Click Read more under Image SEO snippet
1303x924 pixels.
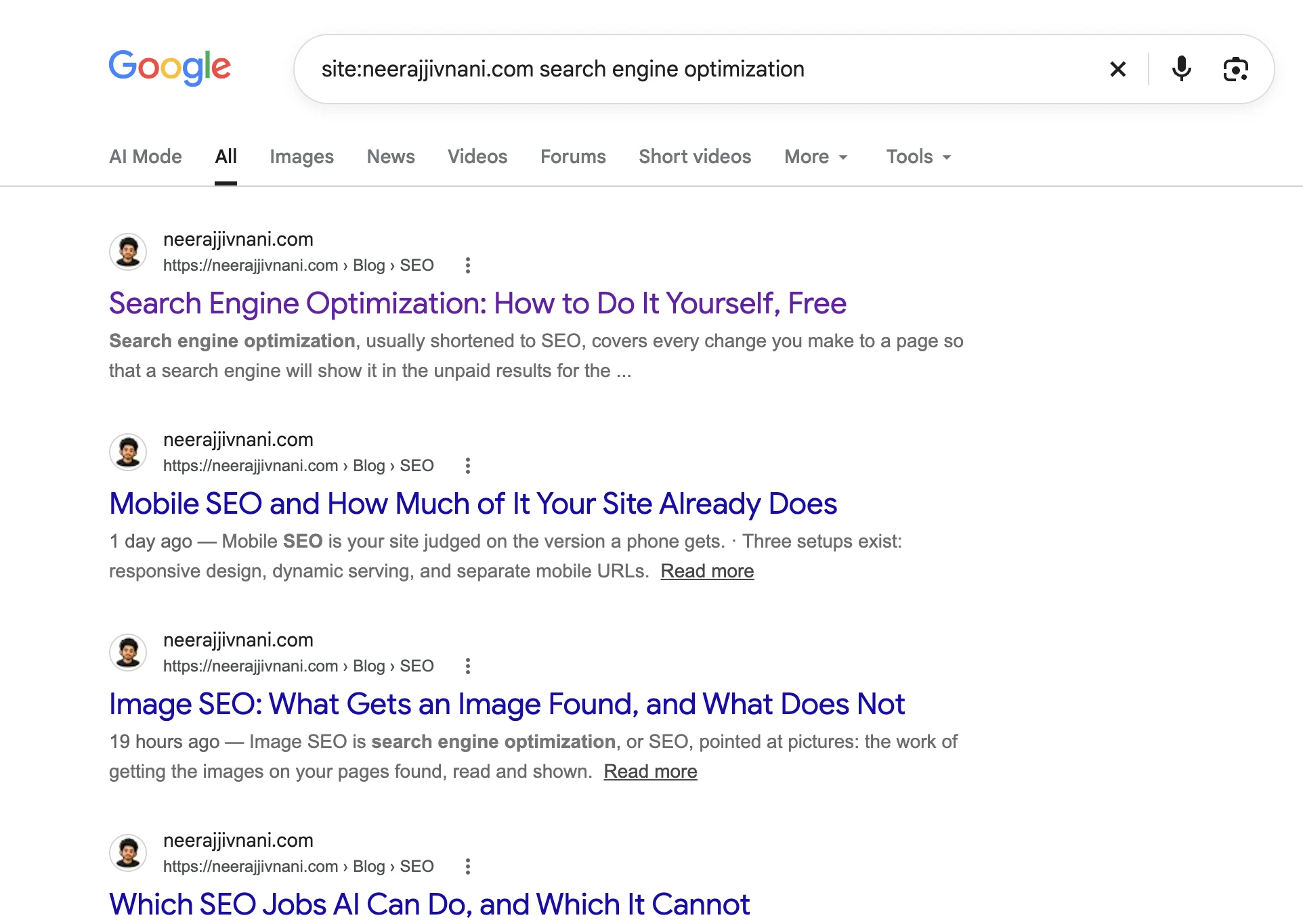650,772
